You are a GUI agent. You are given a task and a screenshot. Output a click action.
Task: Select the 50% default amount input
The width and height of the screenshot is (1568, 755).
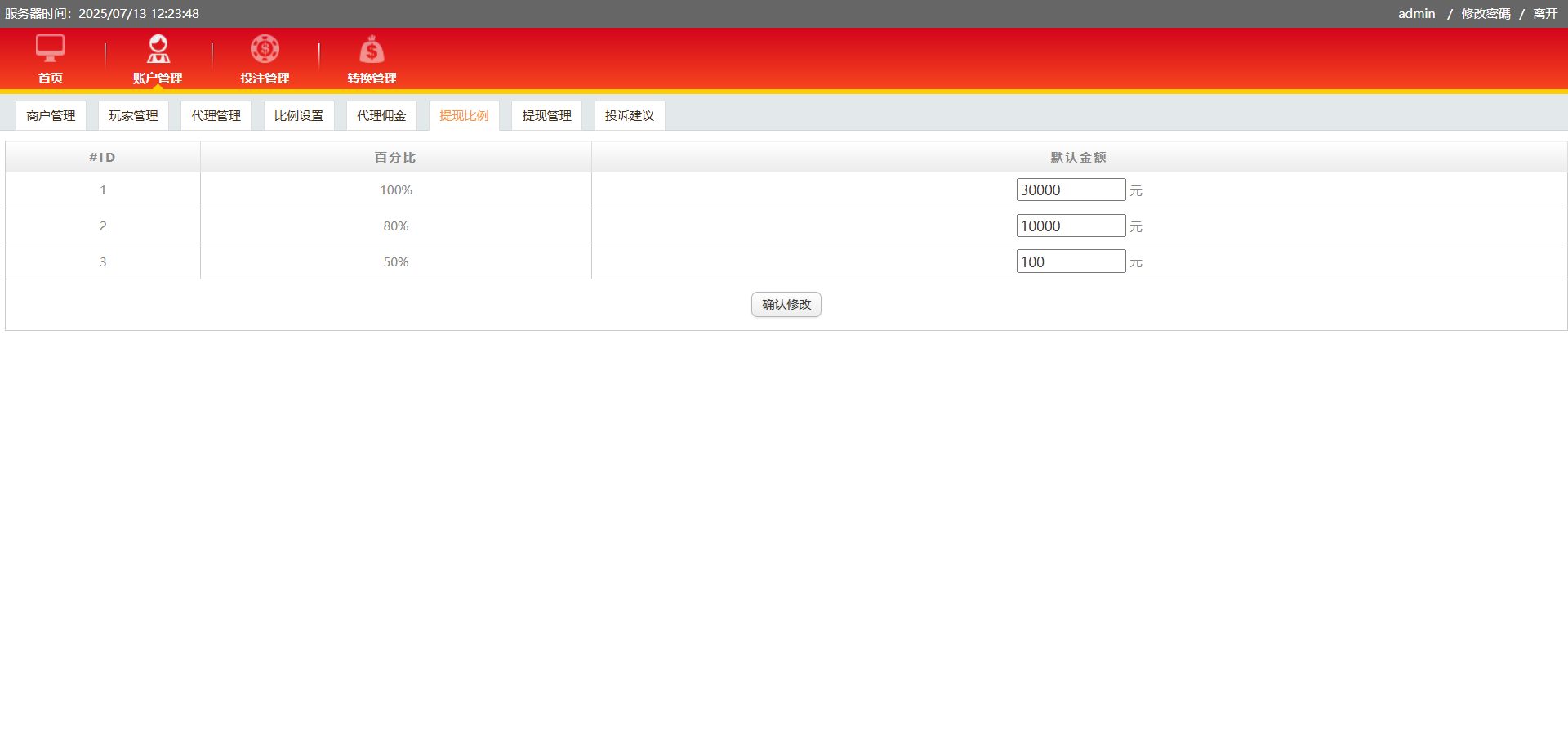1070,261
